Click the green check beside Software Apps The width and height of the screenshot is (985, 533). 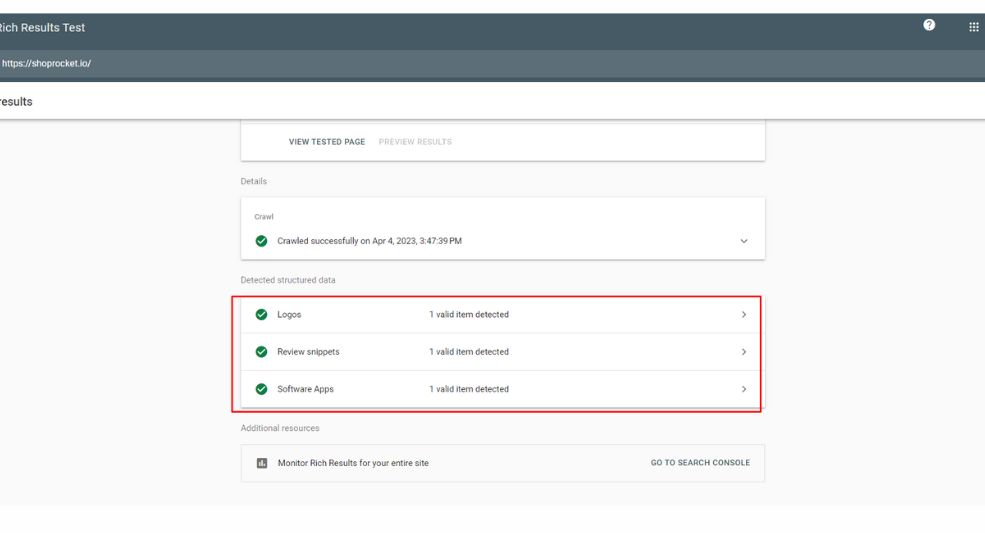261,389
